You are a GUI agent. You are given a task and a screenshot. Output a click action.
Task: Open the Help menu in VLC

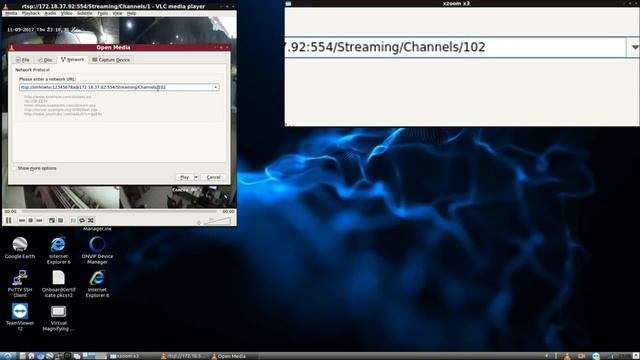click(x=131, y=13)
